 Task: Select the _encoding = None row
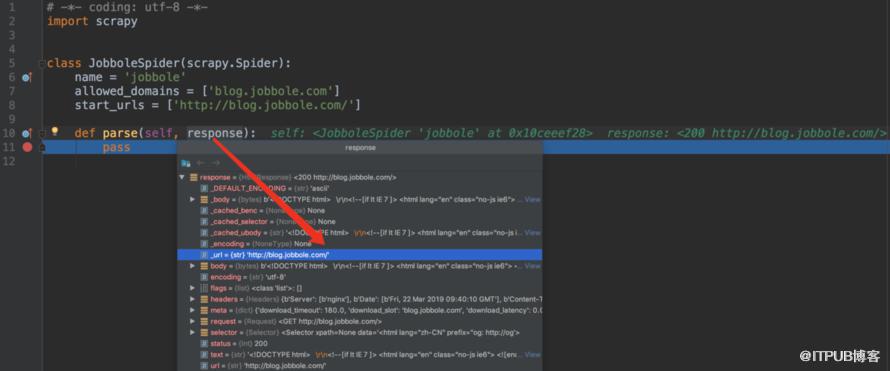pos(360,244)
